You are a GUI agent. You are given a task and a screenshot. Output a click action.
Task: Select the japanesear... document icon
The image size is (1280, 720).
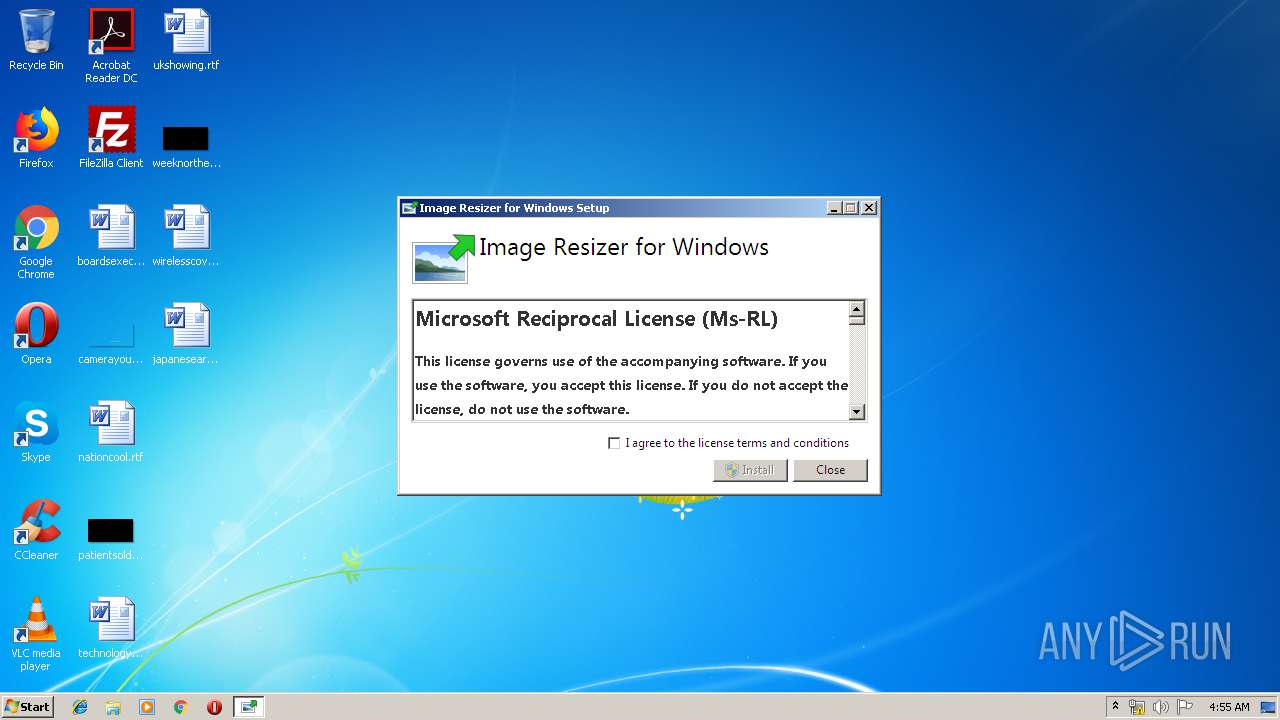point(186,334)
